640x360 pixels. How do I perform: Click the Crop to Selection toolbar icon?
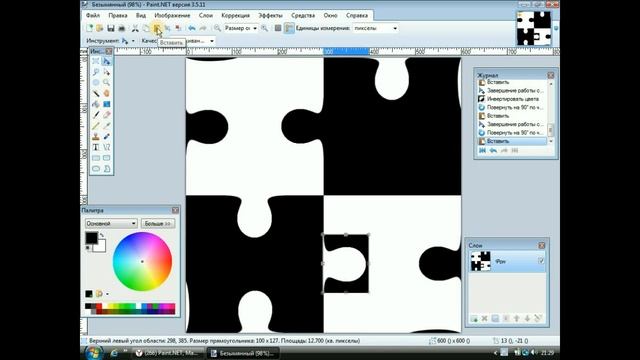[x=167, y=28]
